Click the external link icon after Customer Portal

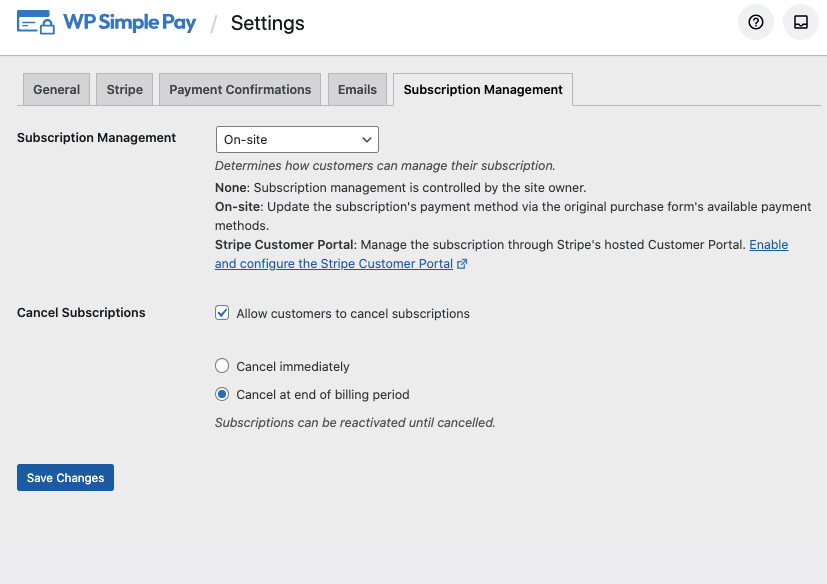(x=462, y=264)
